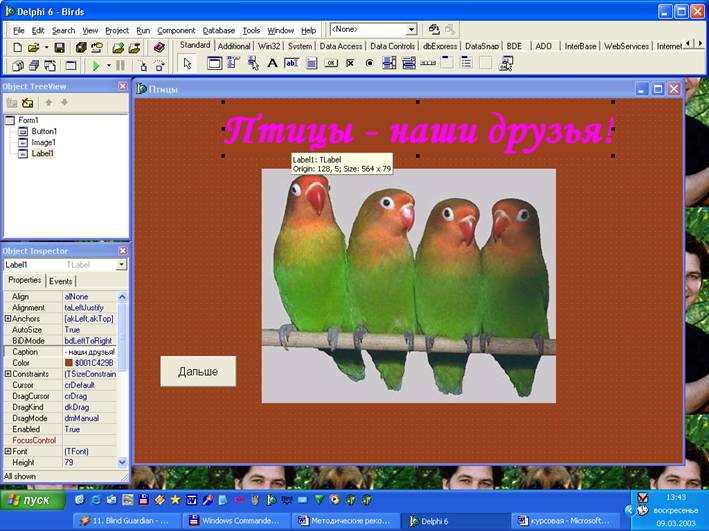Click the Windows пуск start button
Viewport: 709px width, 531px height.
click(32, 499)
